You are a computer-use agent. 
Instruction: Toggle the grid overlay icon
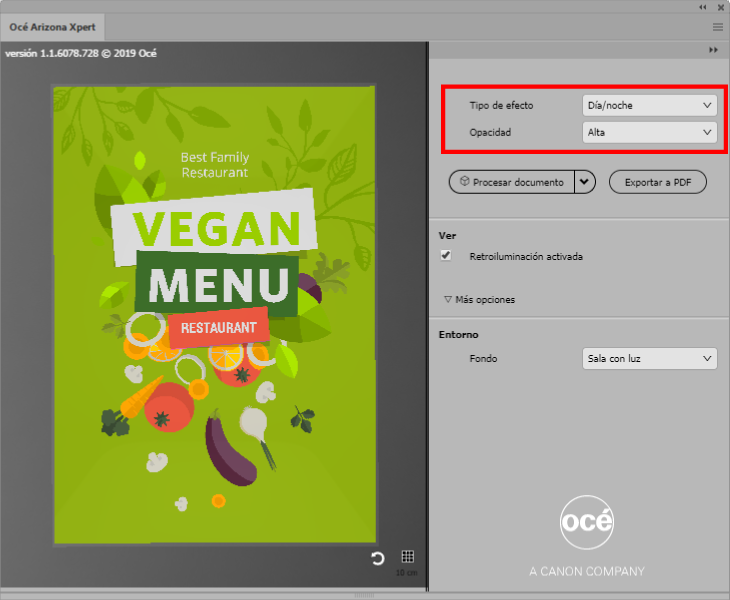[x=407, y=556]
